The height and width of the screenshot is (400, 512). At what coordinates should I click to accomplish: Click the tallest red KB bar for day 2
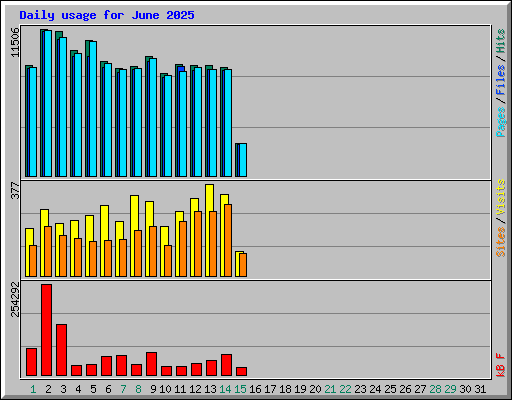pyautogui.click(x=47, y=330)
